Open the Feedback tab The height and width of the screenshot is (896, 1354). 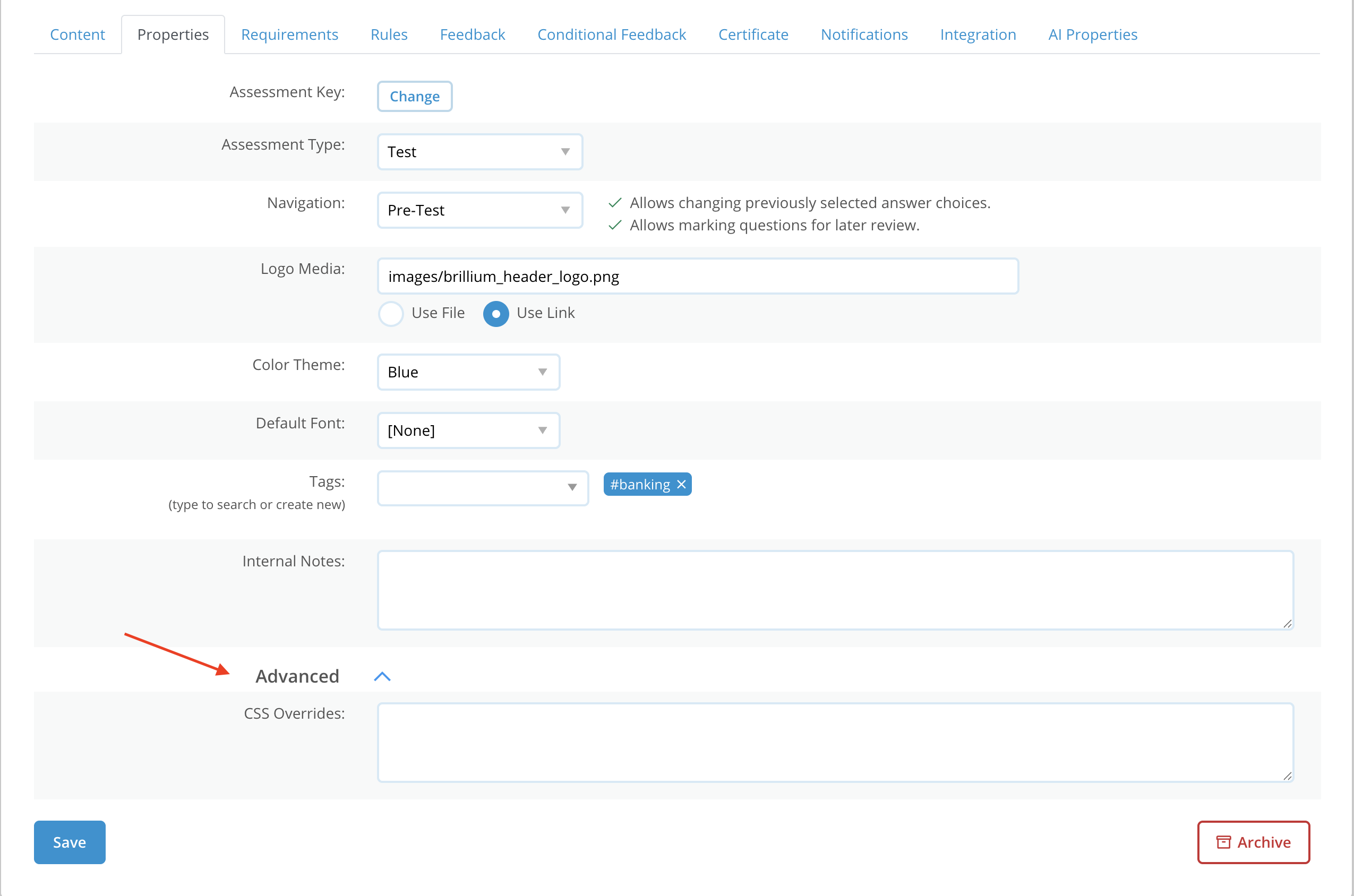473,35
